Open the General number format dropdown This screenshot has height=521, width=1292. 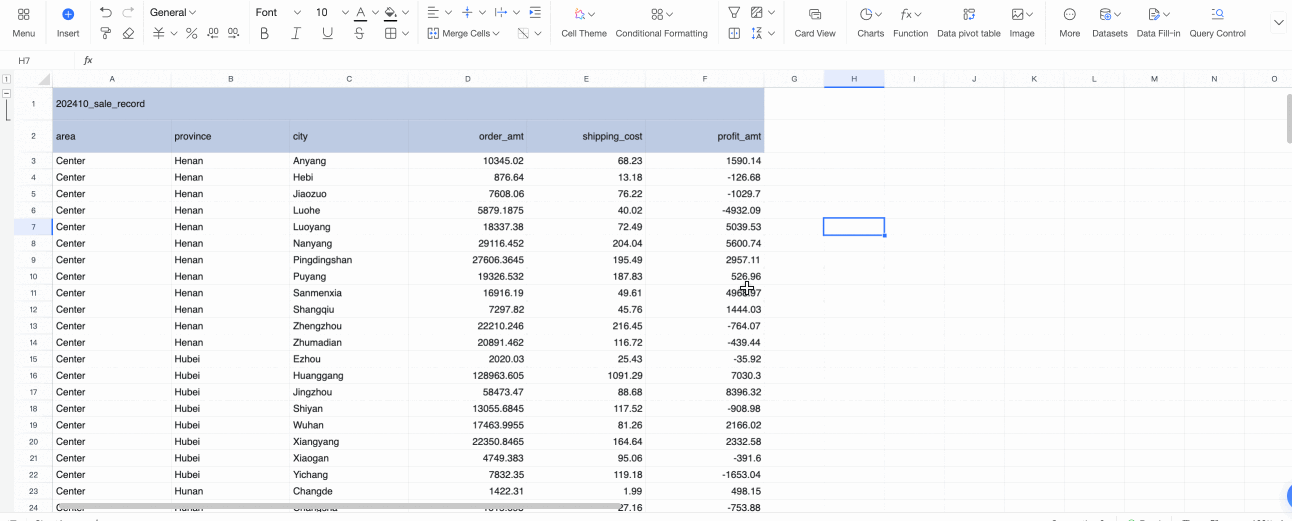172,13
